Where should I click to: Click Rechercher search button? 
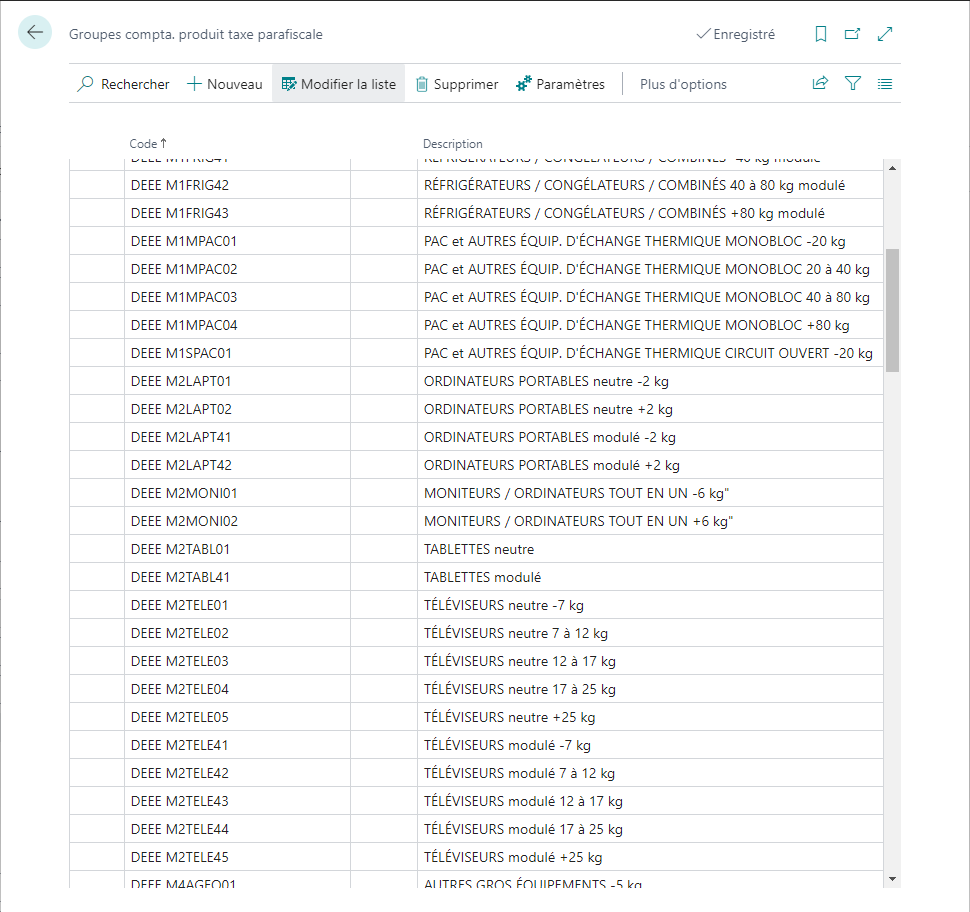click(123, 84)
